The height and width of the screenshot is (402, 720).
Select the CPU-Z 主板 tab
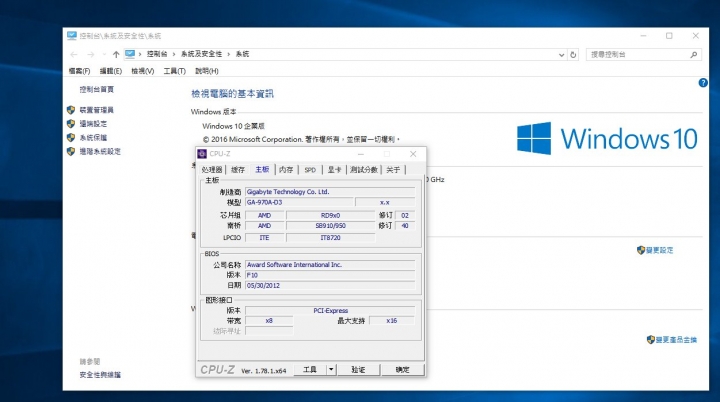tap(262, 169)
